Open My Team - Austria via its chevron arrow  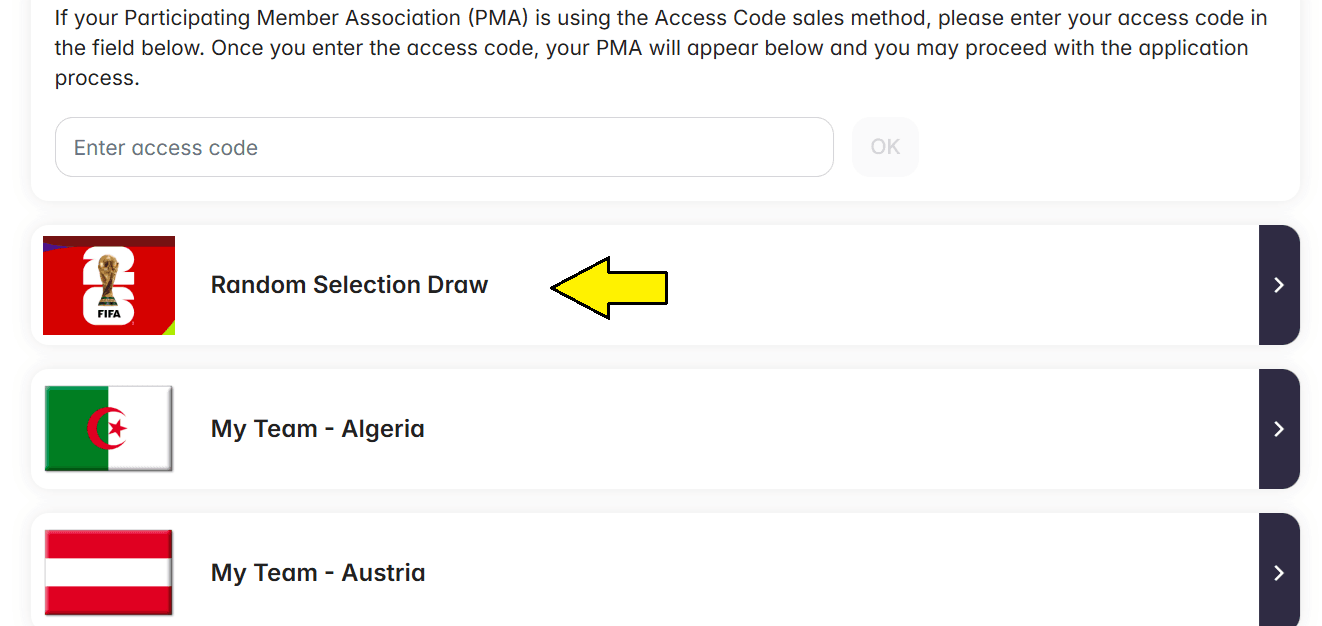[1279, 573]
